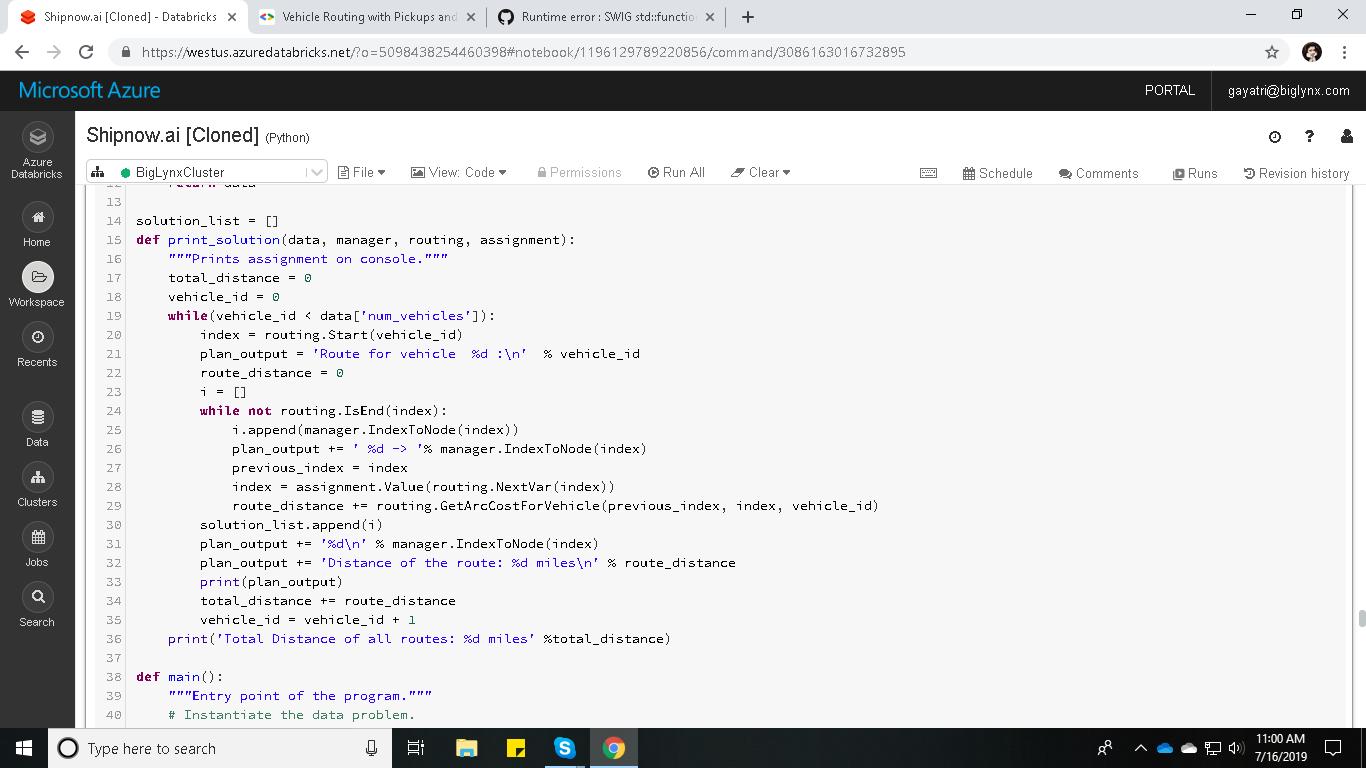The image size is (1366, 768).
Task: Open Recents in the sidebar
Action: (x=37, y=345)
